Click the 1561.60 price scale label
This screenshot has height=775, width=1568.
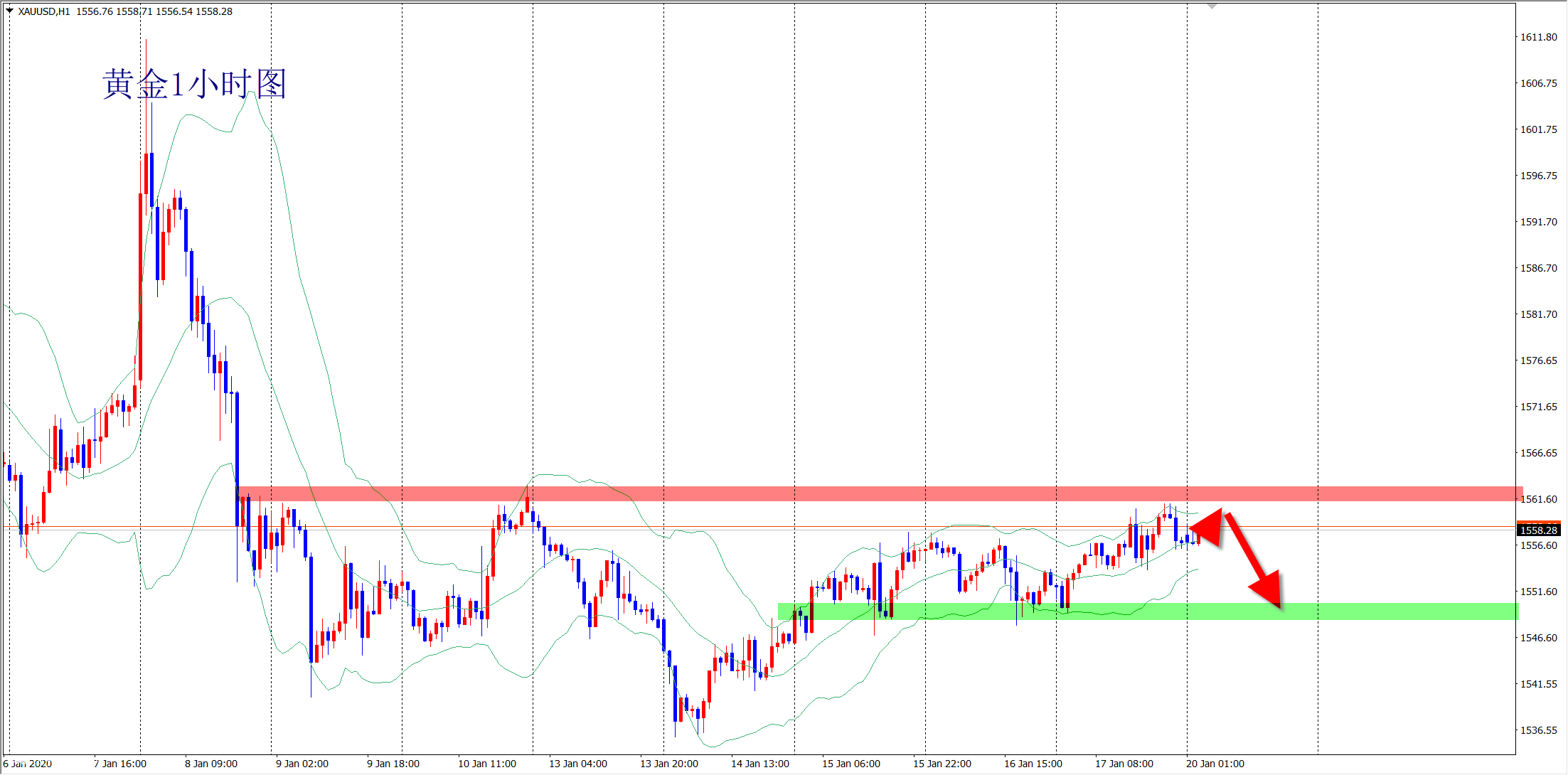pos(1538,499)
